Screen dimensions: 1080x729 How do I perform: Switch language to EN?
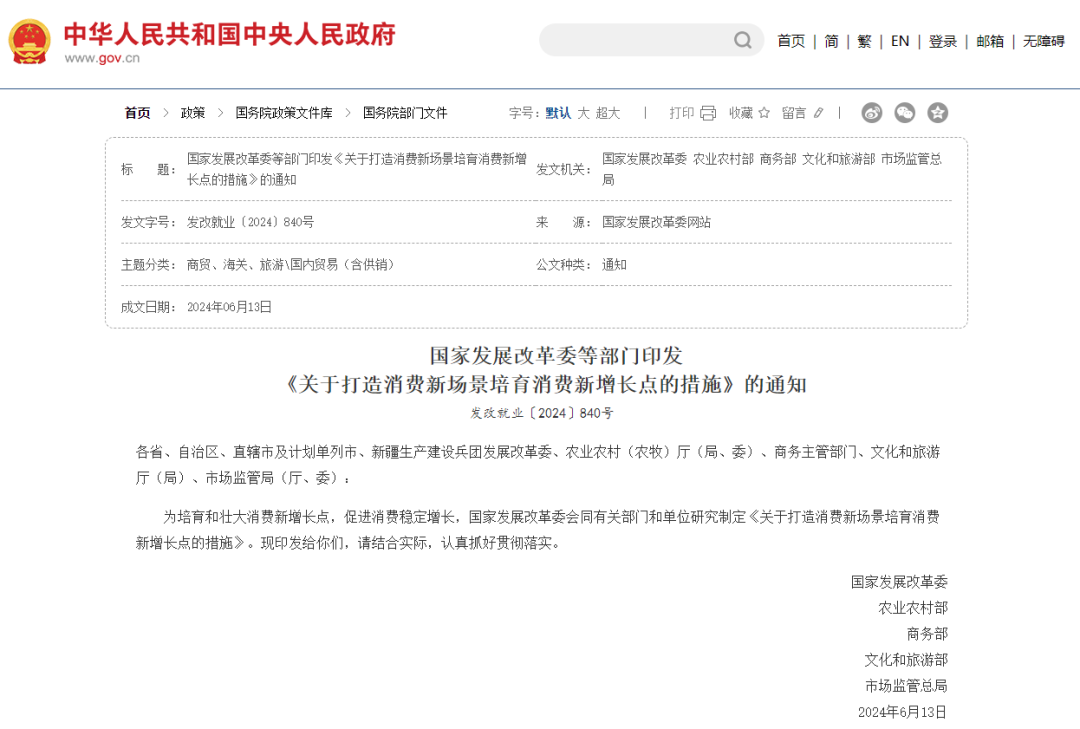click(899, 41)
